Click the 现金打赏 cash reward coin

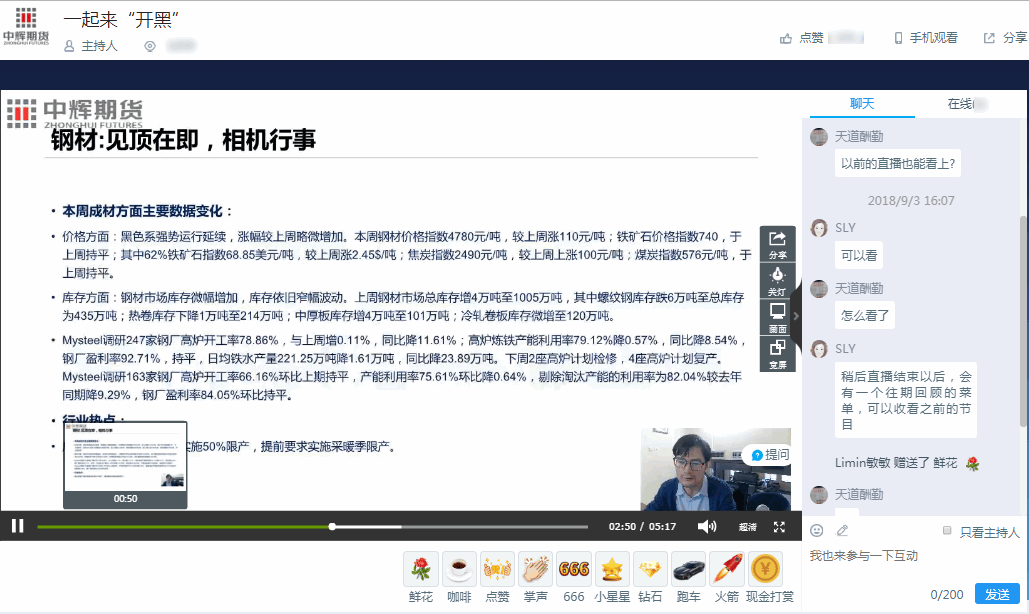click(x=766, y=577)
